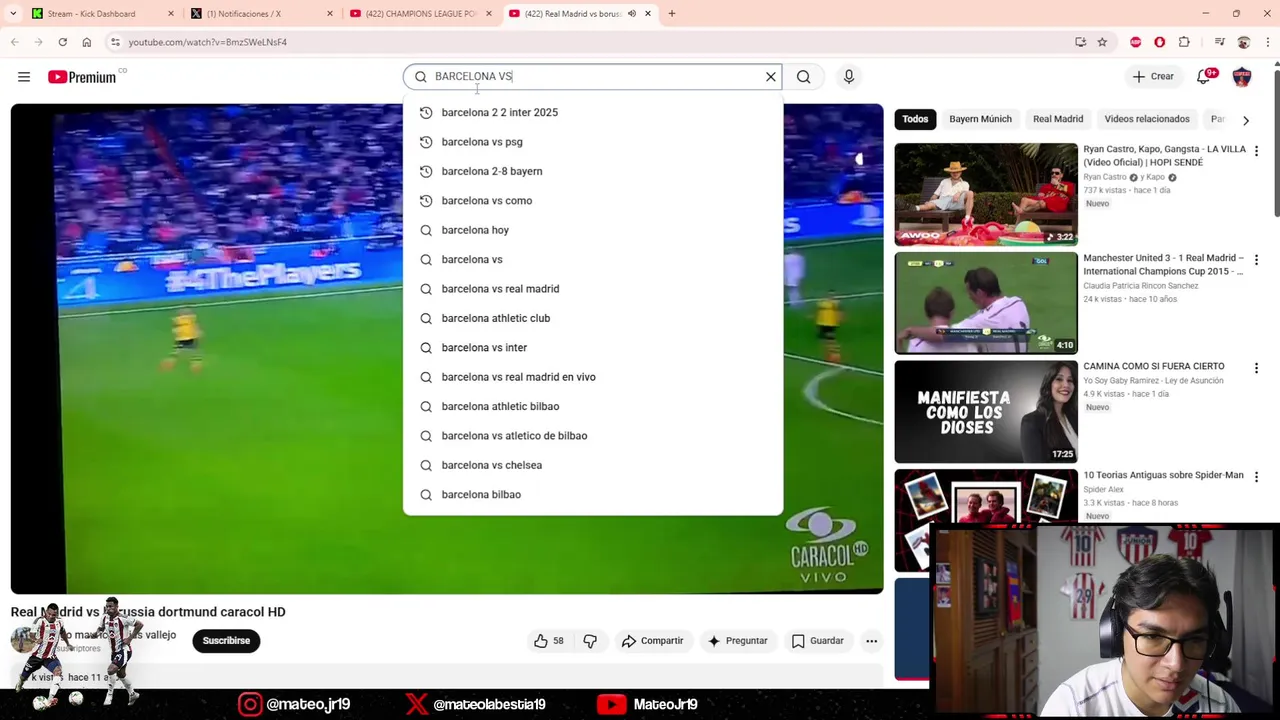Choose suggestion barcelona vs inter

click(593, 347)
